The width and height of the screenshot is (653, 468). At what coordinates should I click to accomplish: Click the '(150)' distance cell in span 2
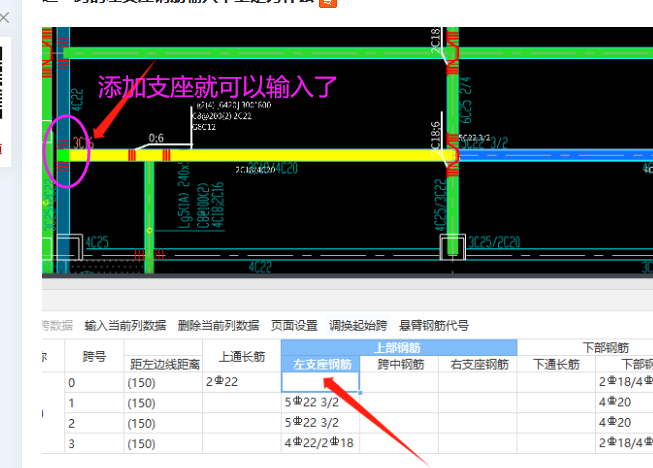coord(163,423)
